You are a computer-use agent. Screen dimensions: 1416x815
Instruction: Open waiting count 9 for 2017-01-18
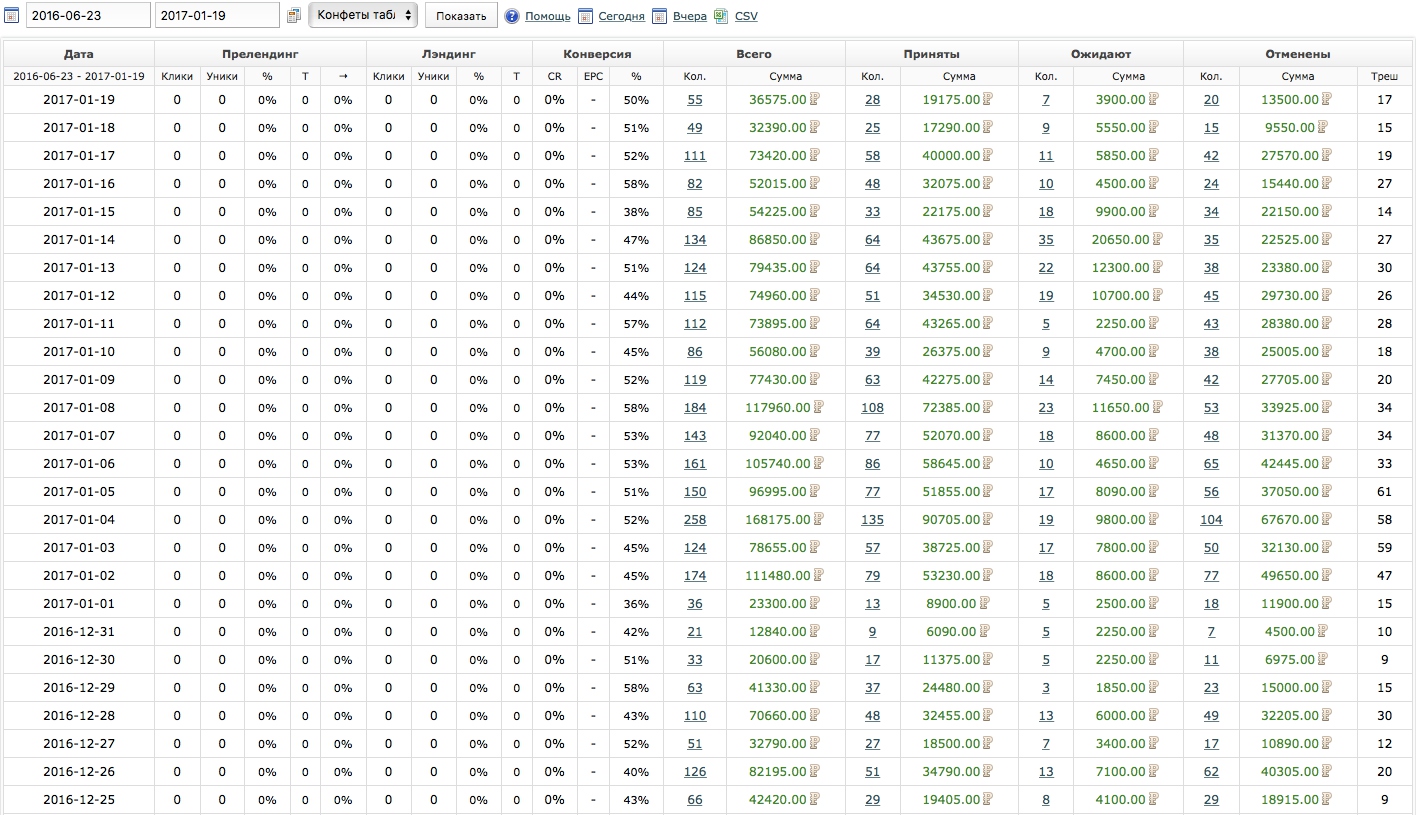pos(1046,128)
